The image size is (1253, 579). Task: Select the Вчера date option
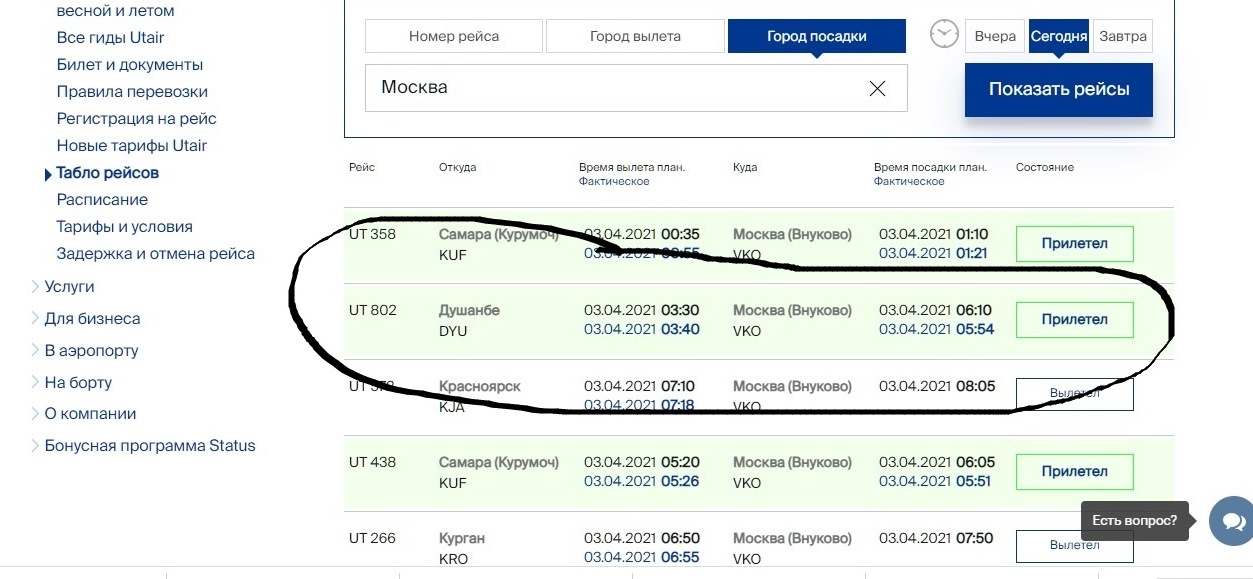(x=995, y=36)
